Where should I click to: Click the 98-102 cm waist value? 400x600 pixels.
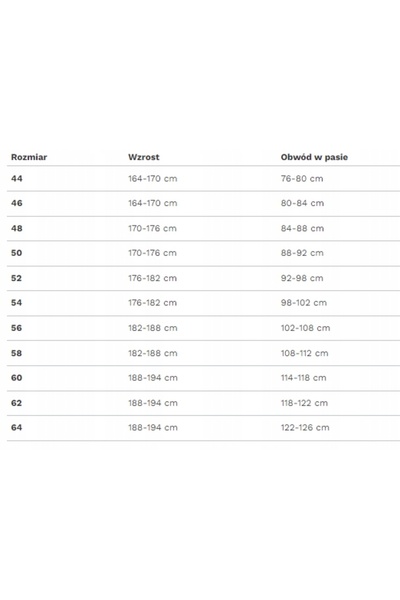pyautogui.click(x=304, y=302)
